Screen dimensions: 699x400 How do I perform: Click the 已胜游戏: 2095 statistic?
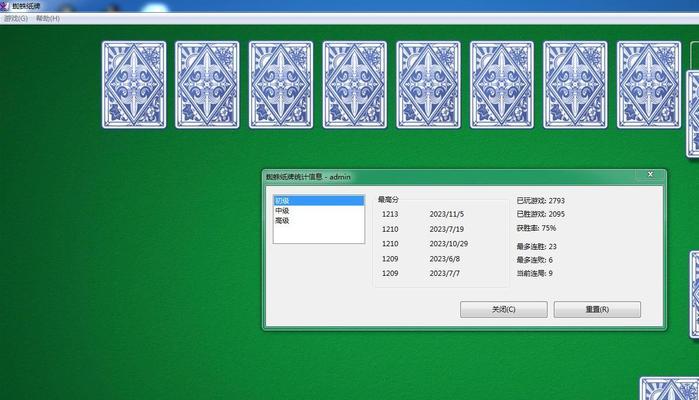540,214
